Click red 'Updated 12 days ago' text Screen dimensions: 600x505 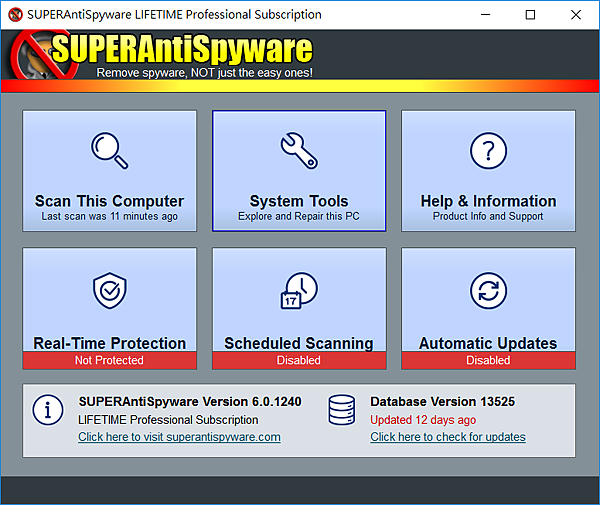click(x=423, y=420)
